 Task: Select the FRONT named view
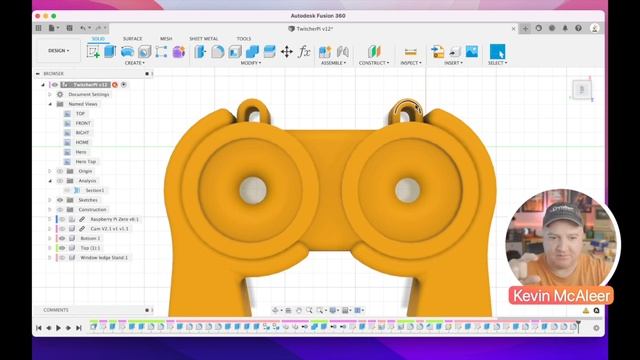[x=83, y=123]
